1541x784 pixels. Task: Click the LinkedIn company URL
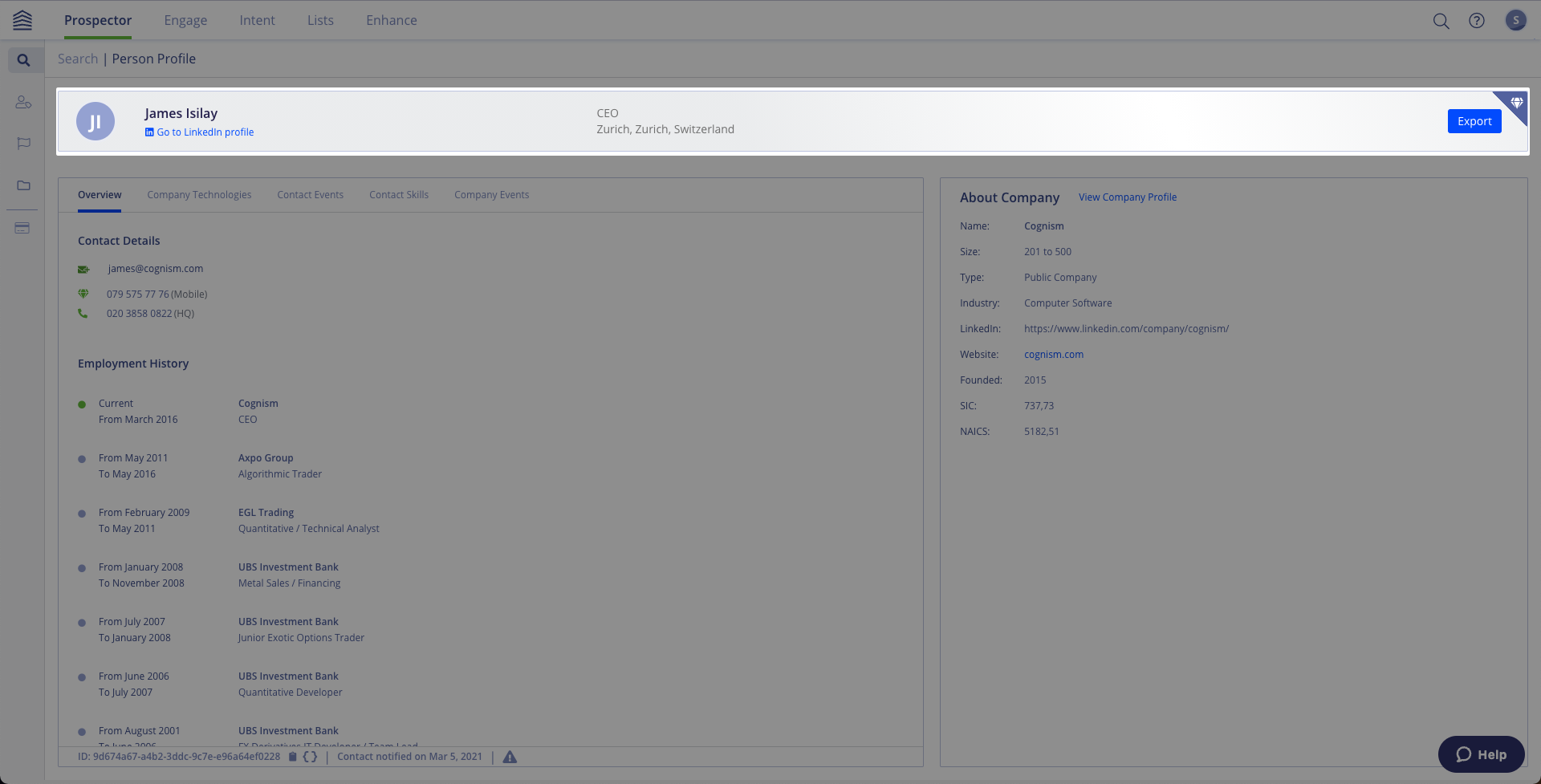point(1126,329)
